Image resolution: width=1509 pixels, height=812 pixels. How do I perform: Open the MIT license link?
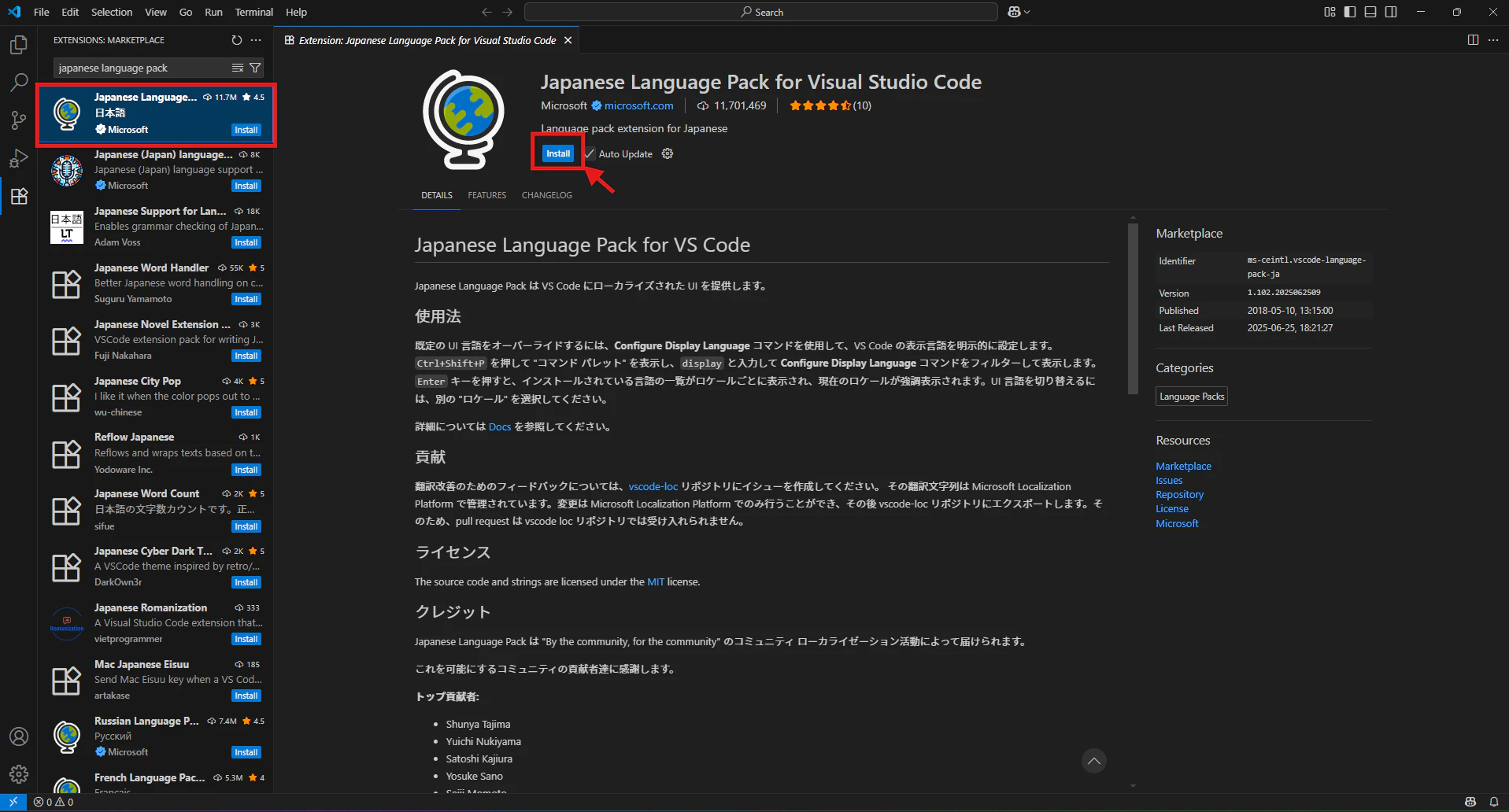click(x=656, y=581)
